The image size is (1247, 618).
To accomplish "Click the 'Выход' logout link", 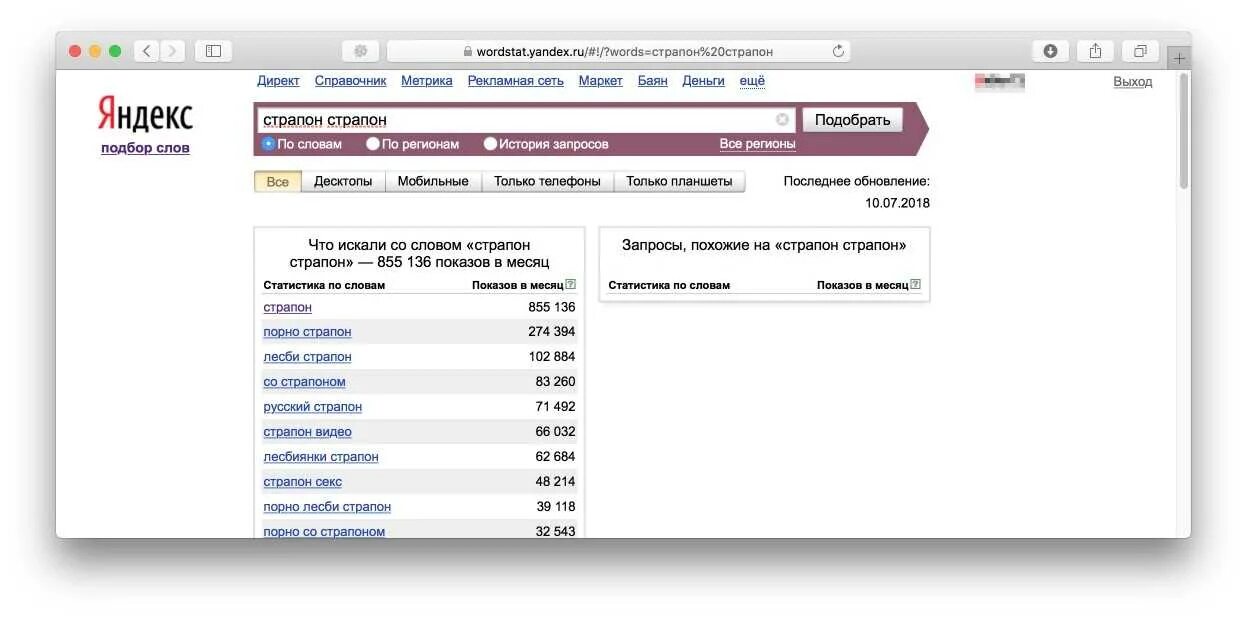I will tap(1133, 82).
